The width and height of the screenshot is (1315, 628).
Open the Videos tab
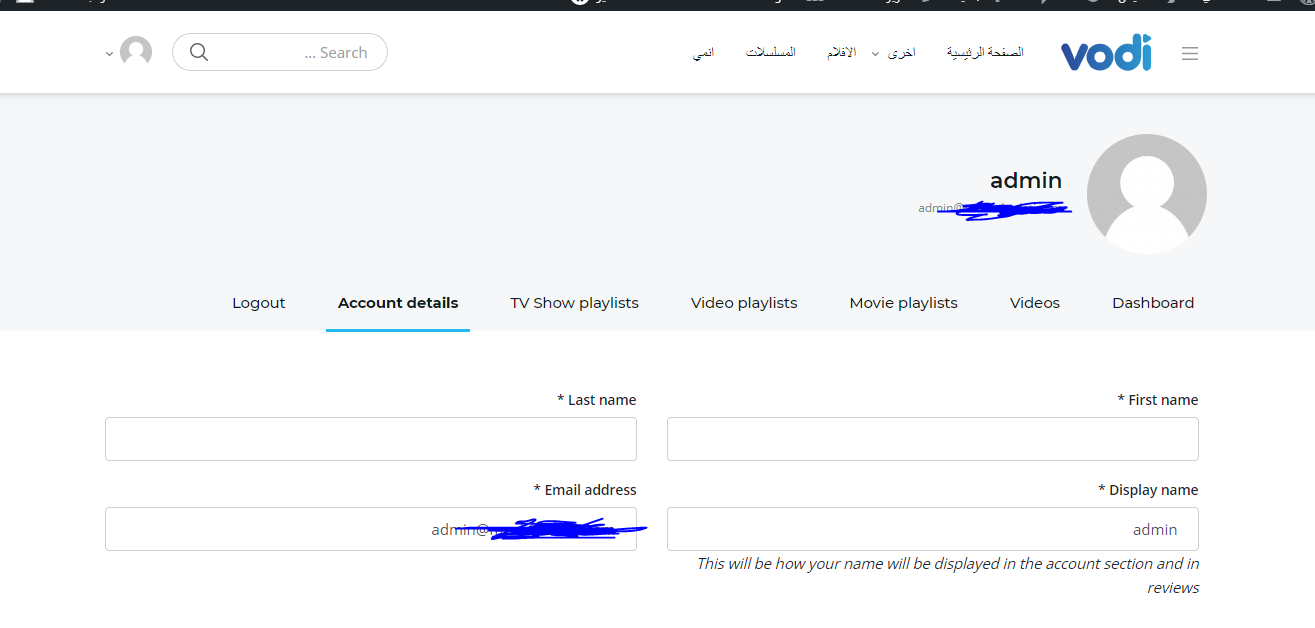click(x=1034, y=303)
